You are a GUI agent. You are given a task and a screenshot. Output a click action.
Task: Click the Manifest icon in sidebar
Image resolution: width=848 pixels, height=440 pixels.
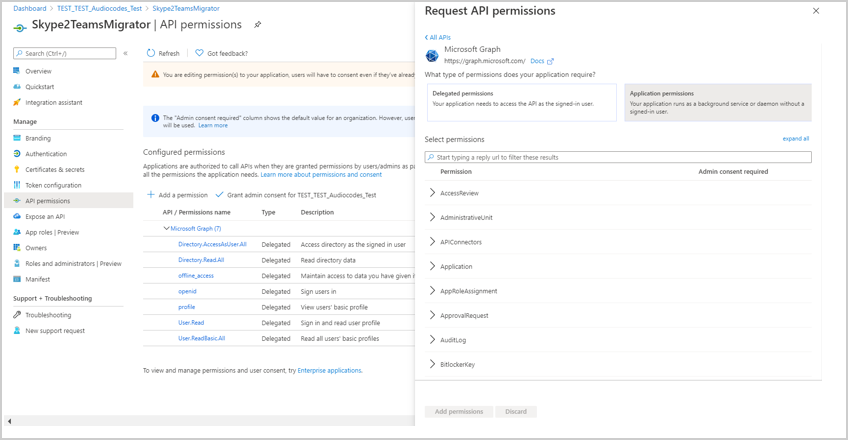point(17,279)
